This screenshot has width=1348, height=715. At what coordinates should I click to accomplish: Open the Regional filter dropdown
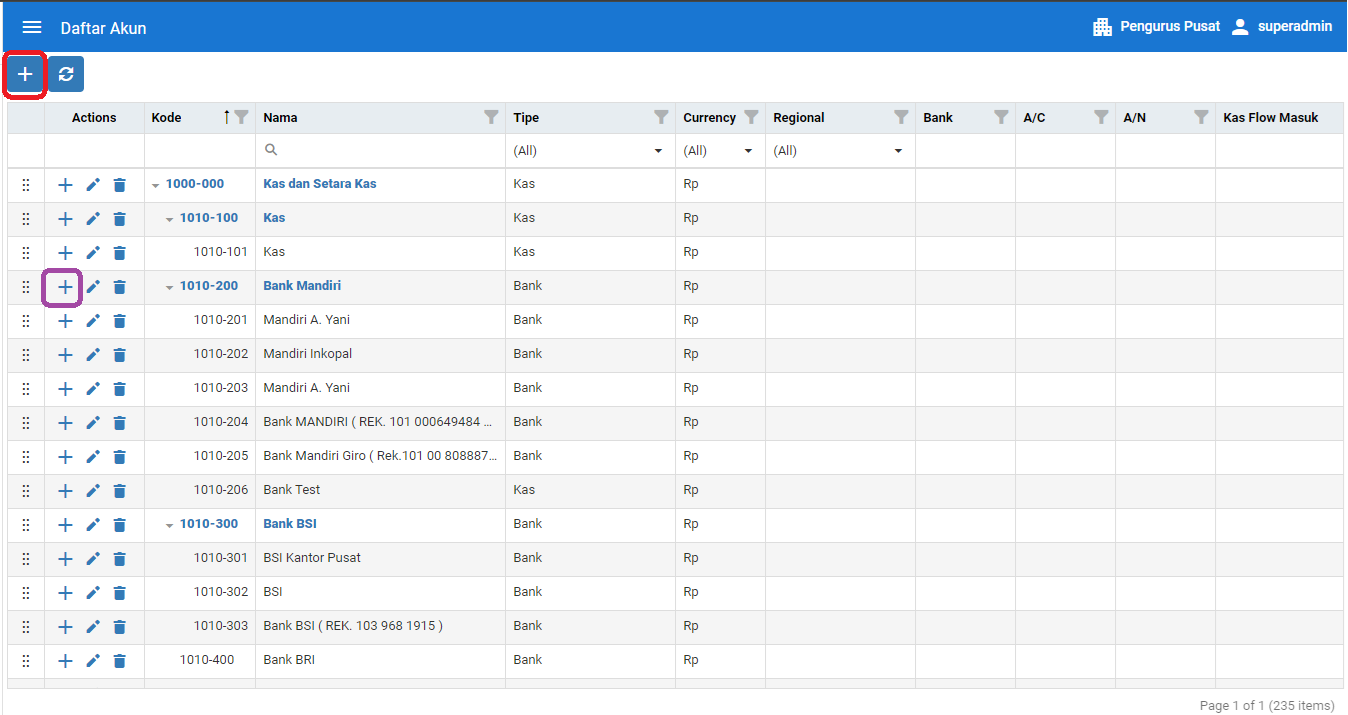(838, 151)
